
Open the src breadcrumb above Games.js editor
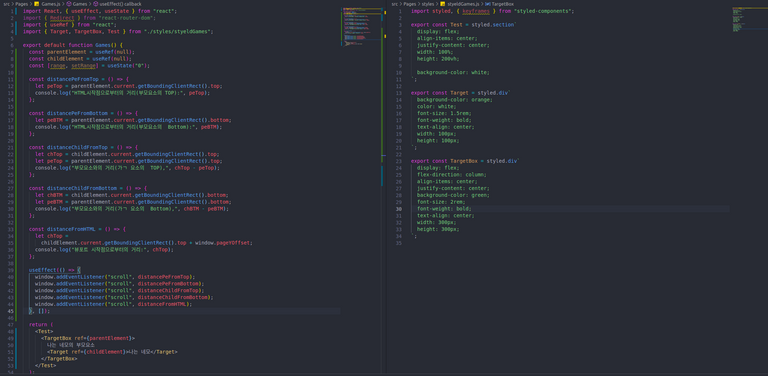(x=6, y=3)
